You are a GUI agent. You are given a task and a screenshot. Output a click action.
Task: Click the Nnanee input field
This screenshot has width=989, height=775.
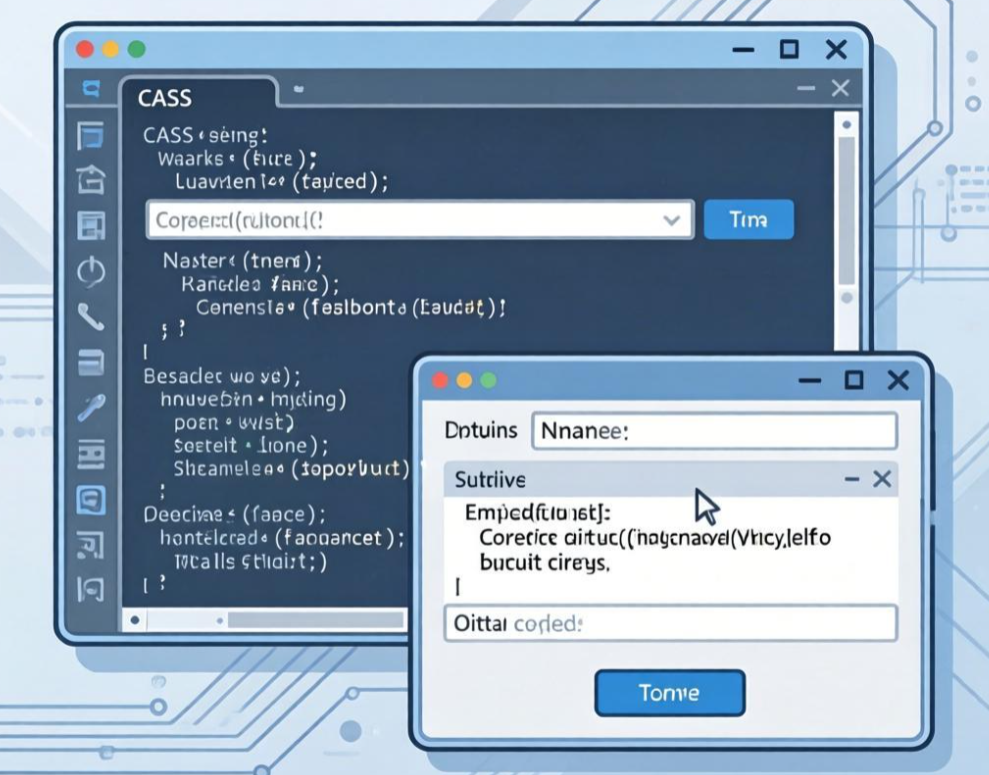713,431
